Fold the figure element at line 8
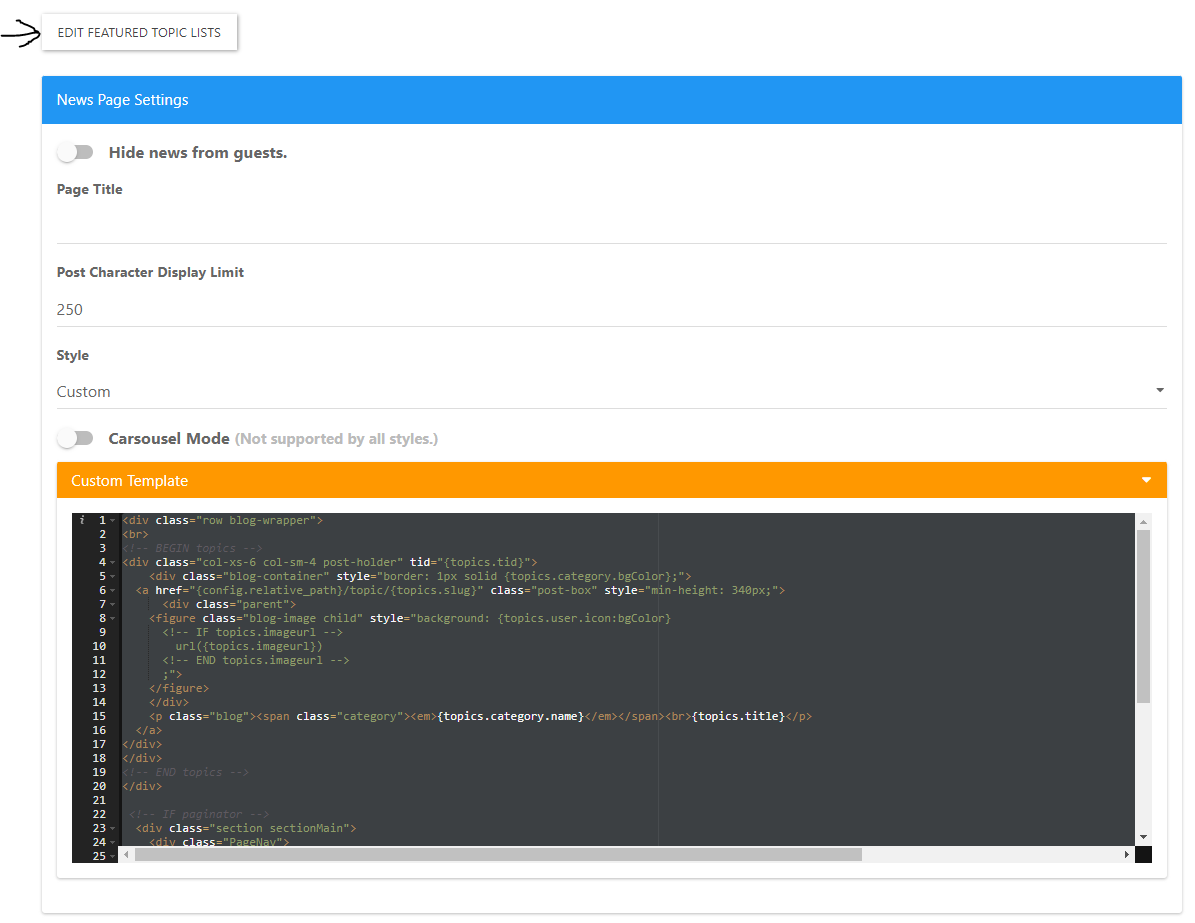Image resolution: width=1195 pixels, height=923 pixels. coord(113,619)
